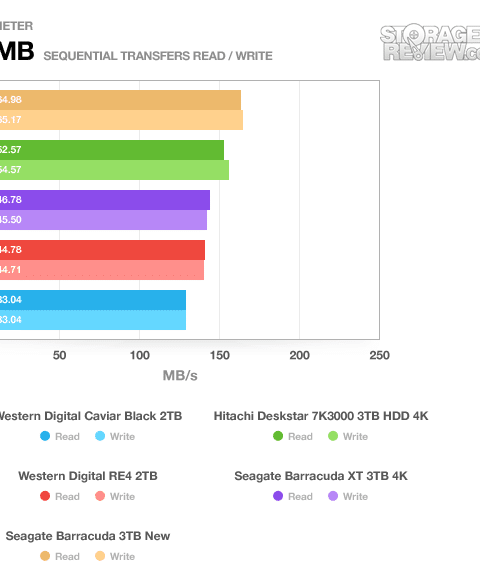Click the Write label under Hitachi Deskstar

pyautogui.click(x=355, y=436)
